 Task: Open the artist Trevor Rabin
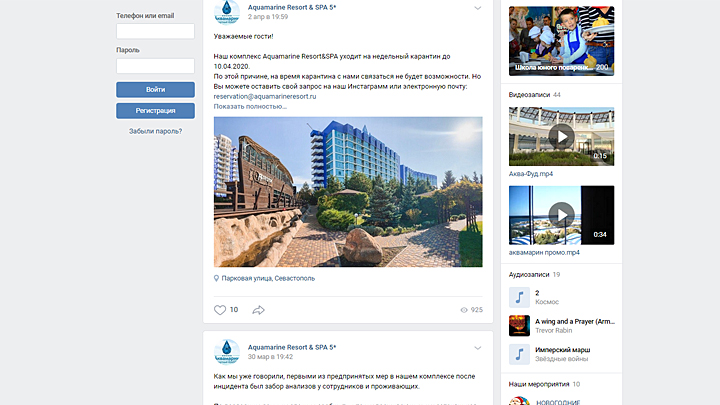[554, 331]
